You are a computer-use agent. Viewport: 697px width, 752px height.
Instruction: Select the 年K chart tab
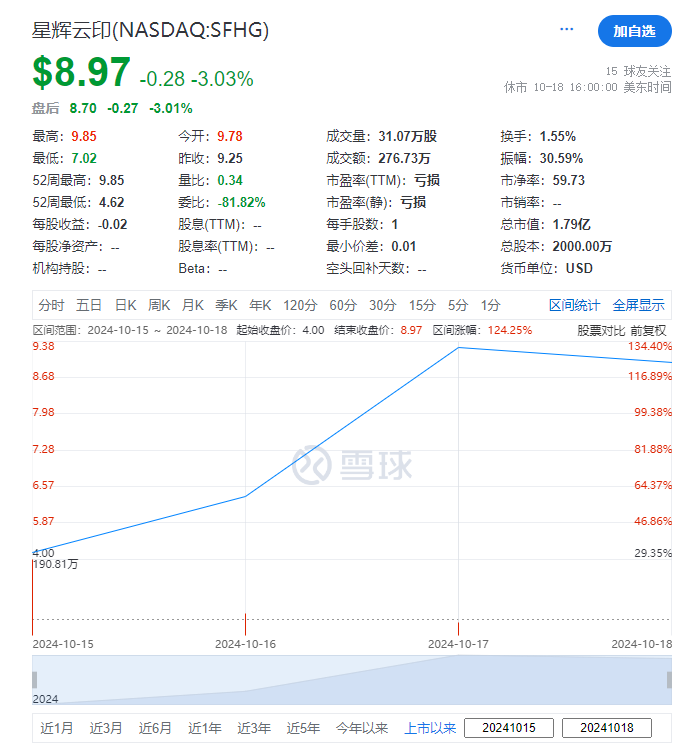tap(260, 305)
